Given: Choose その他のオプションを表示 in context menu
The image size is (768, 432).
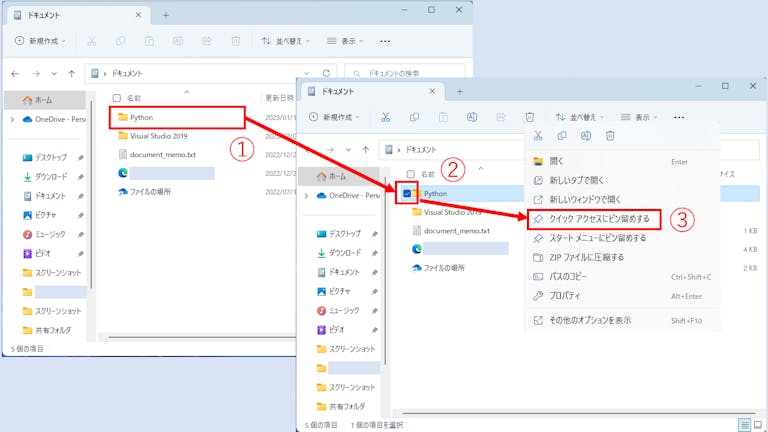Looking at the screenshot, I should 622,320.
